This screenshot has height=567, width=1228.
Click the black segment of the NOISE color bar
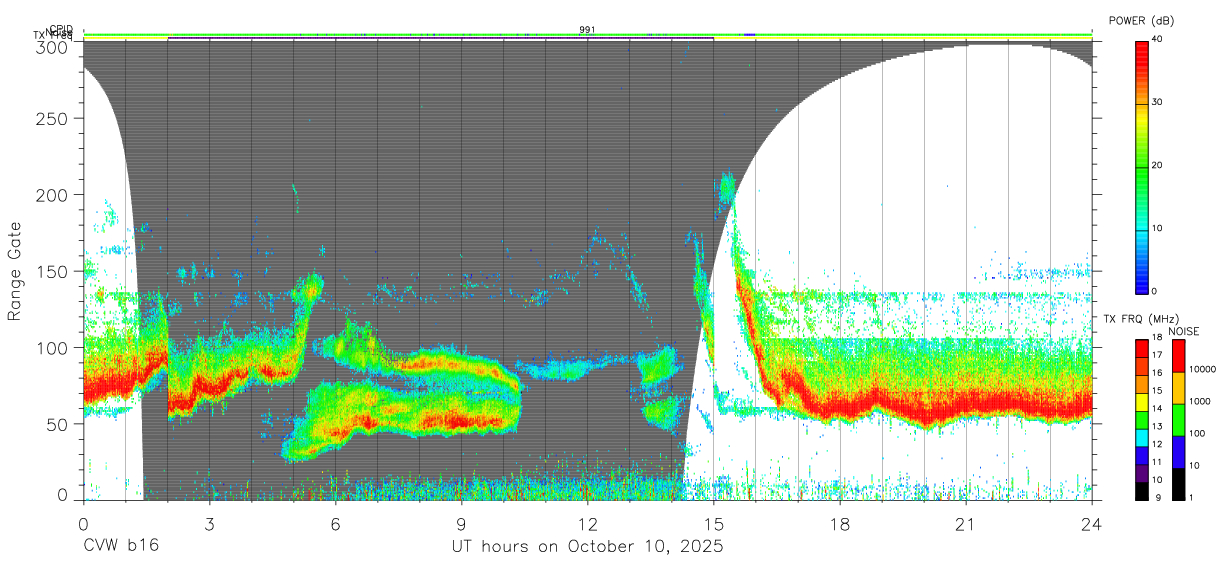(x=1178, y=483)
